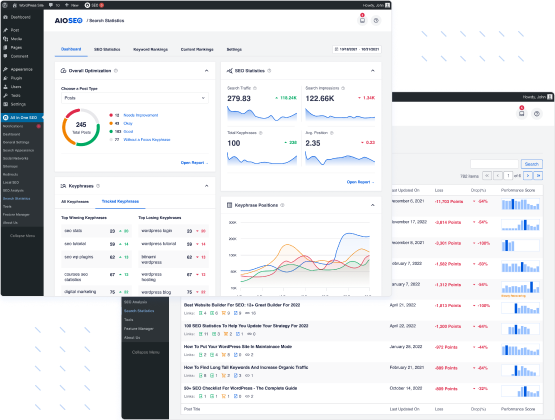Click the Keyphrase Positions table icon
The height and width of the screenshot is (420, 555).
coord(229,205)
